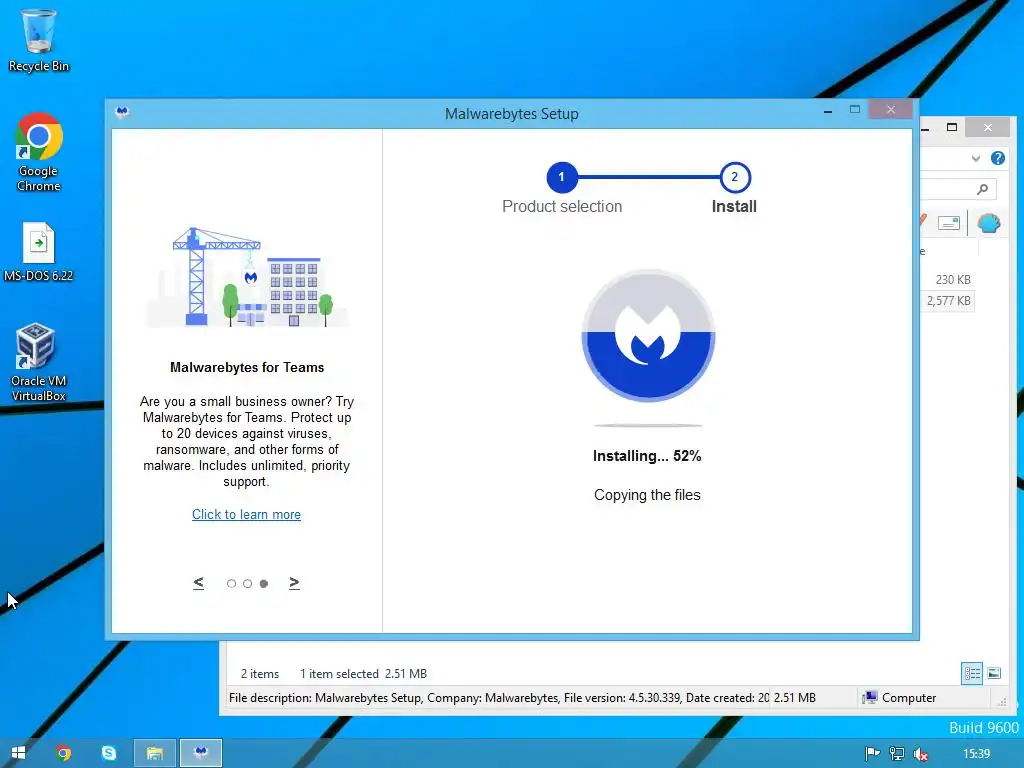Maximize the Malwarebytes Setup window
The height and width of the screenshot is (768, 1024).
tap(855, 110)
